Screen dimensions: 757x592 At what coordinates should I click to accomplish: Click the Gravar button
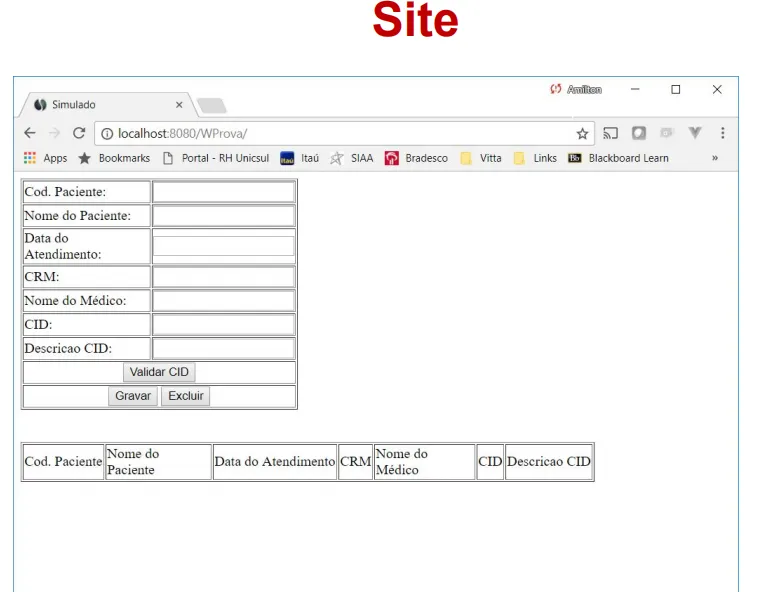tap(133, 396)
